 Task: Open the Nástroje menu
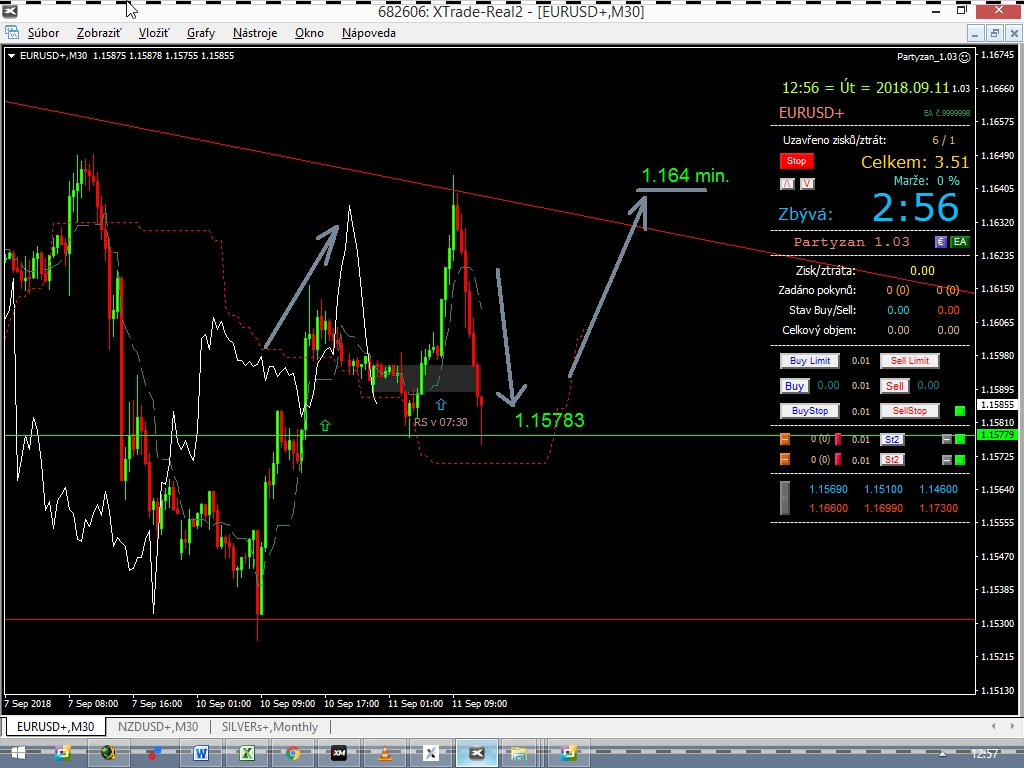click(255, 33)
